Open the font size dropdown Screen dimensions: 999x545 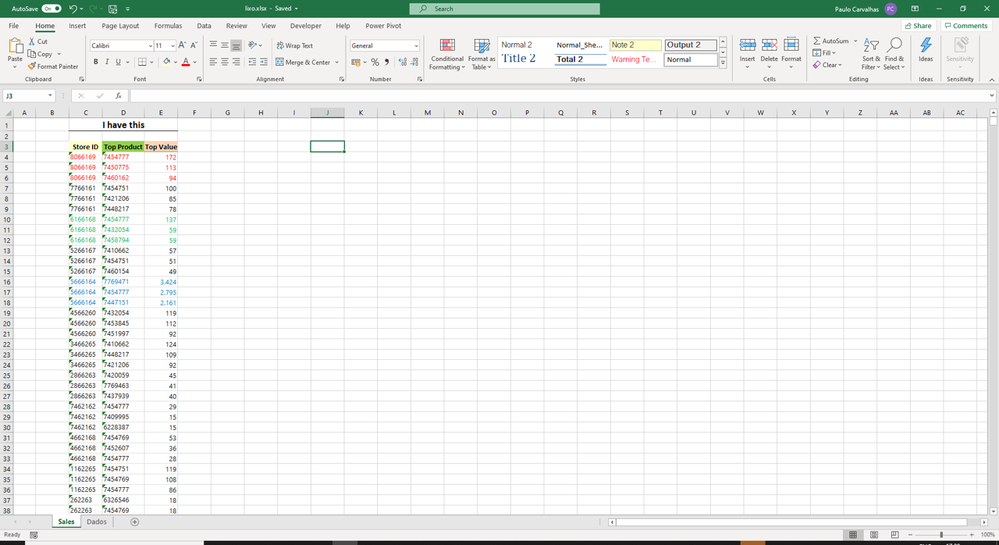[x=173, y=46]
